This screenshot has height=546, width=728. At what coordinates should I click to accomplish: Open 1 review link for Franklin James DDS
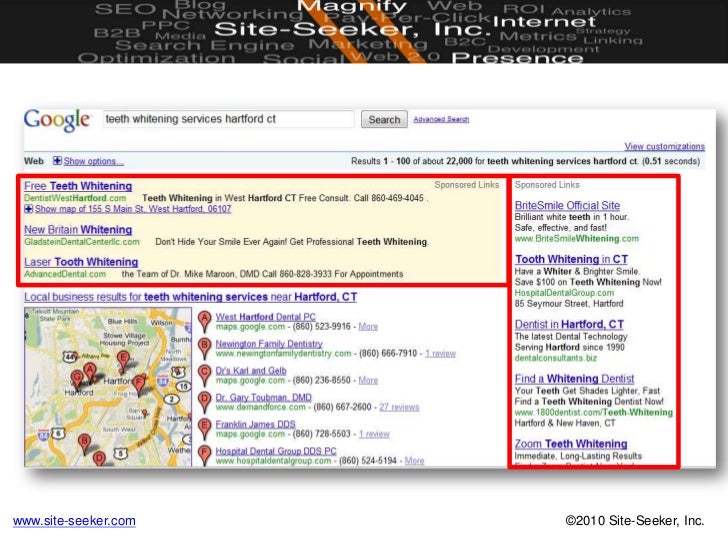(374, 434)
